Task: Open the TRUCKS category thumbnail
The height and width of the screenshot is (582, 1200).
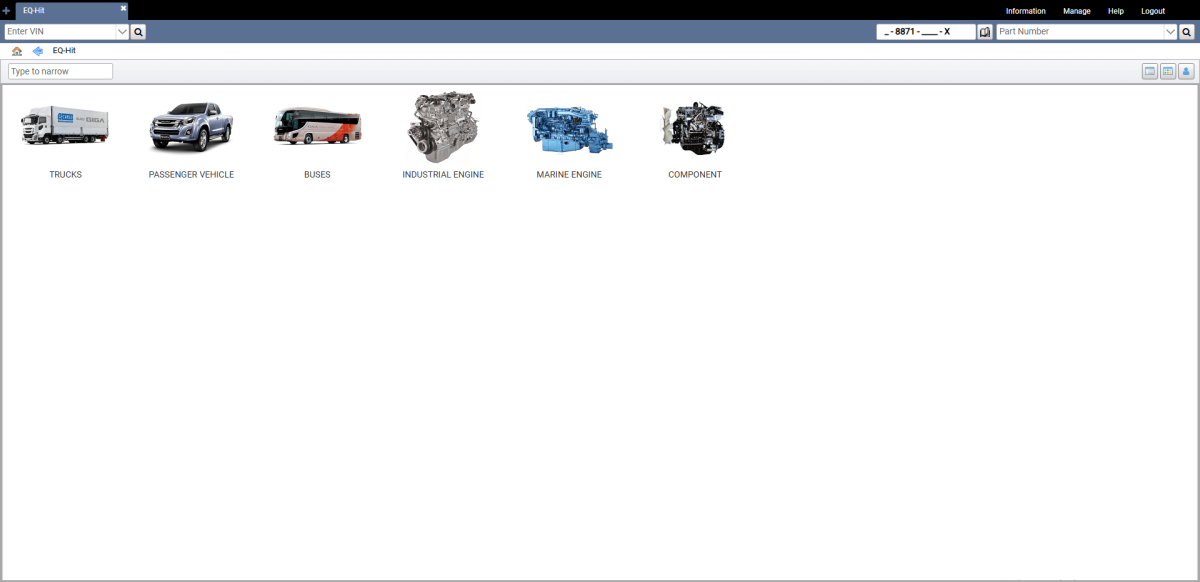Action: click(x=65, y=130)
